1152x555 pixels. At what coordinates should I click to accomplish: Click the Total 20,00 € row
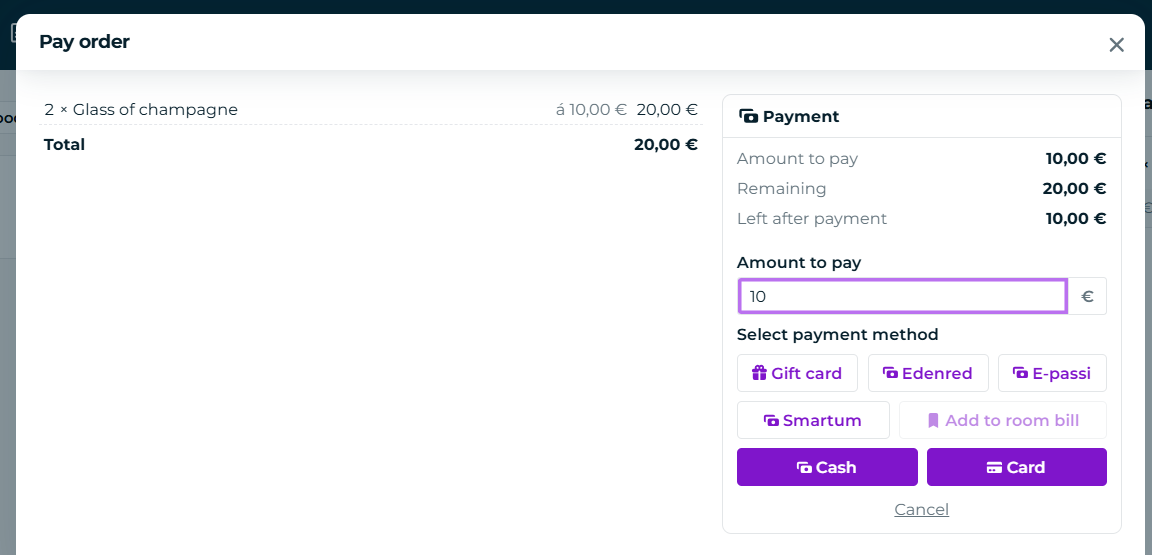[370, 144]
